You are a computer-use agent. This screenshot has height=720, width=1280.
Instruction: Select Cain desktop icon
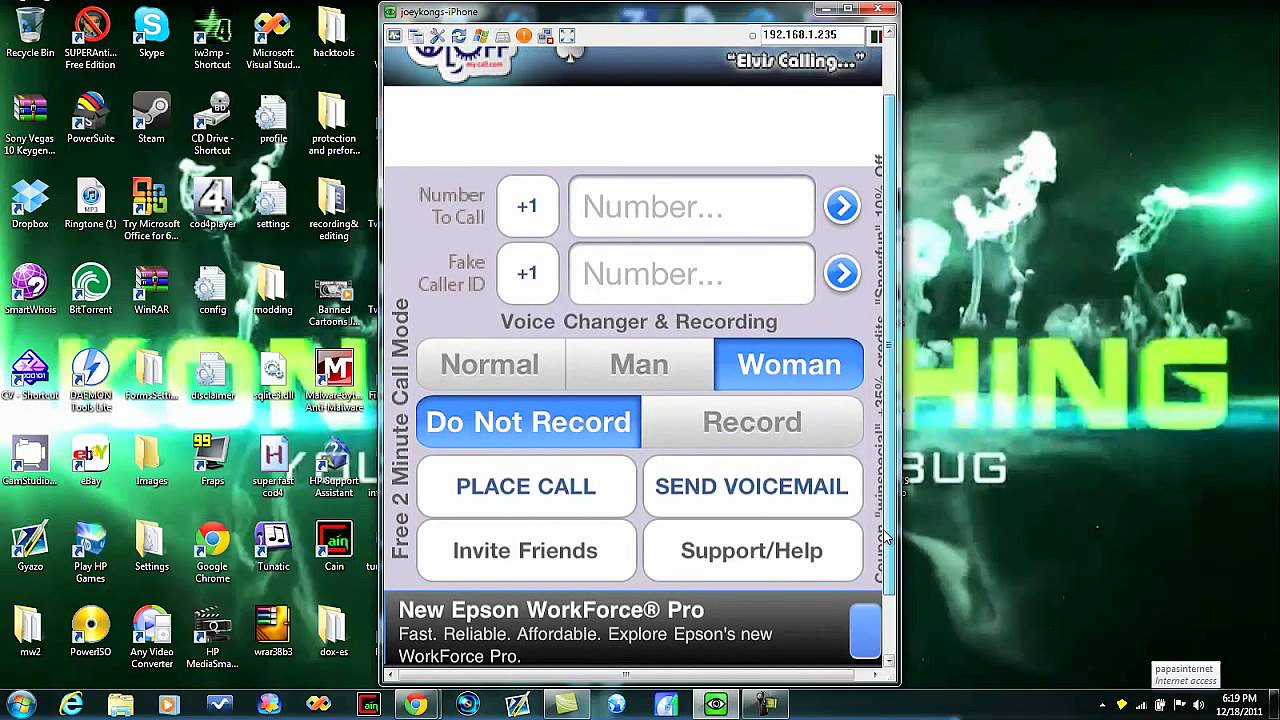(x=334, y=547)
